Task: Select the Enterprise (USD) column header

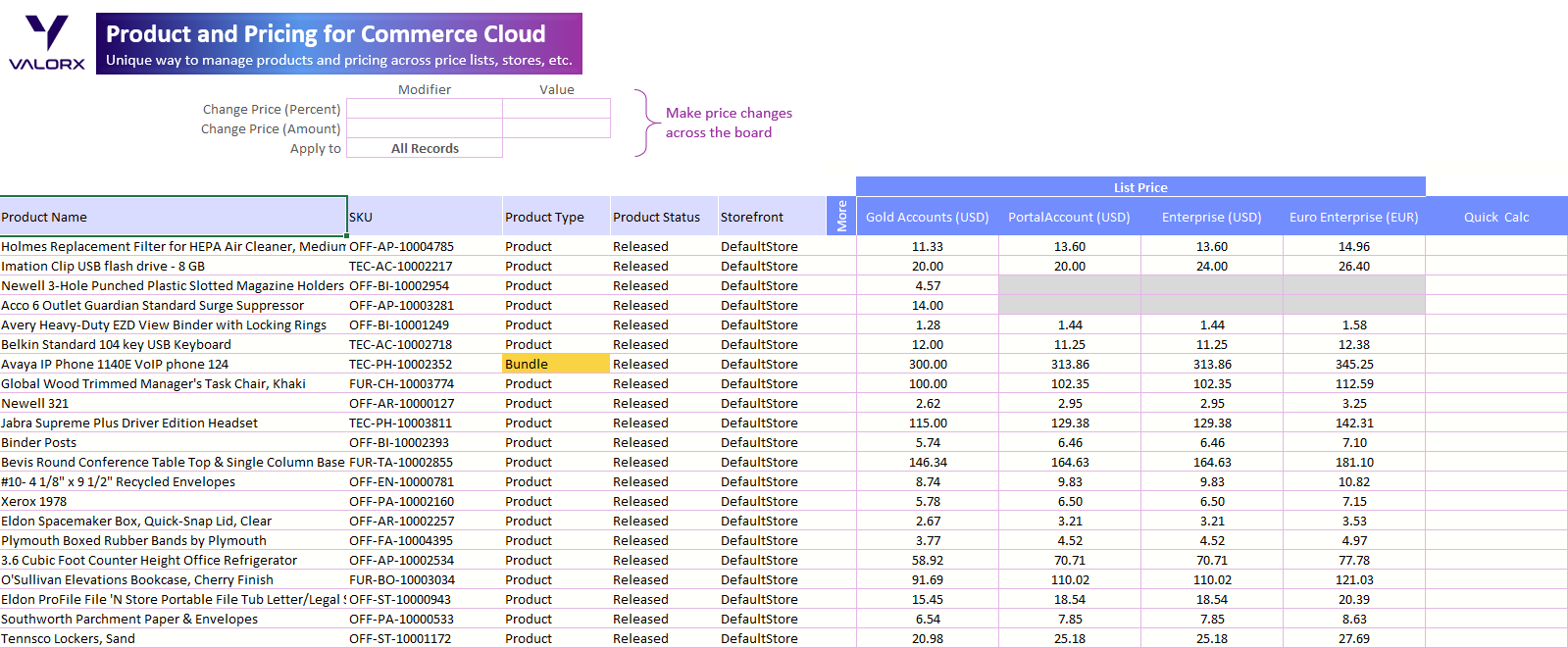Action: 1212,217
